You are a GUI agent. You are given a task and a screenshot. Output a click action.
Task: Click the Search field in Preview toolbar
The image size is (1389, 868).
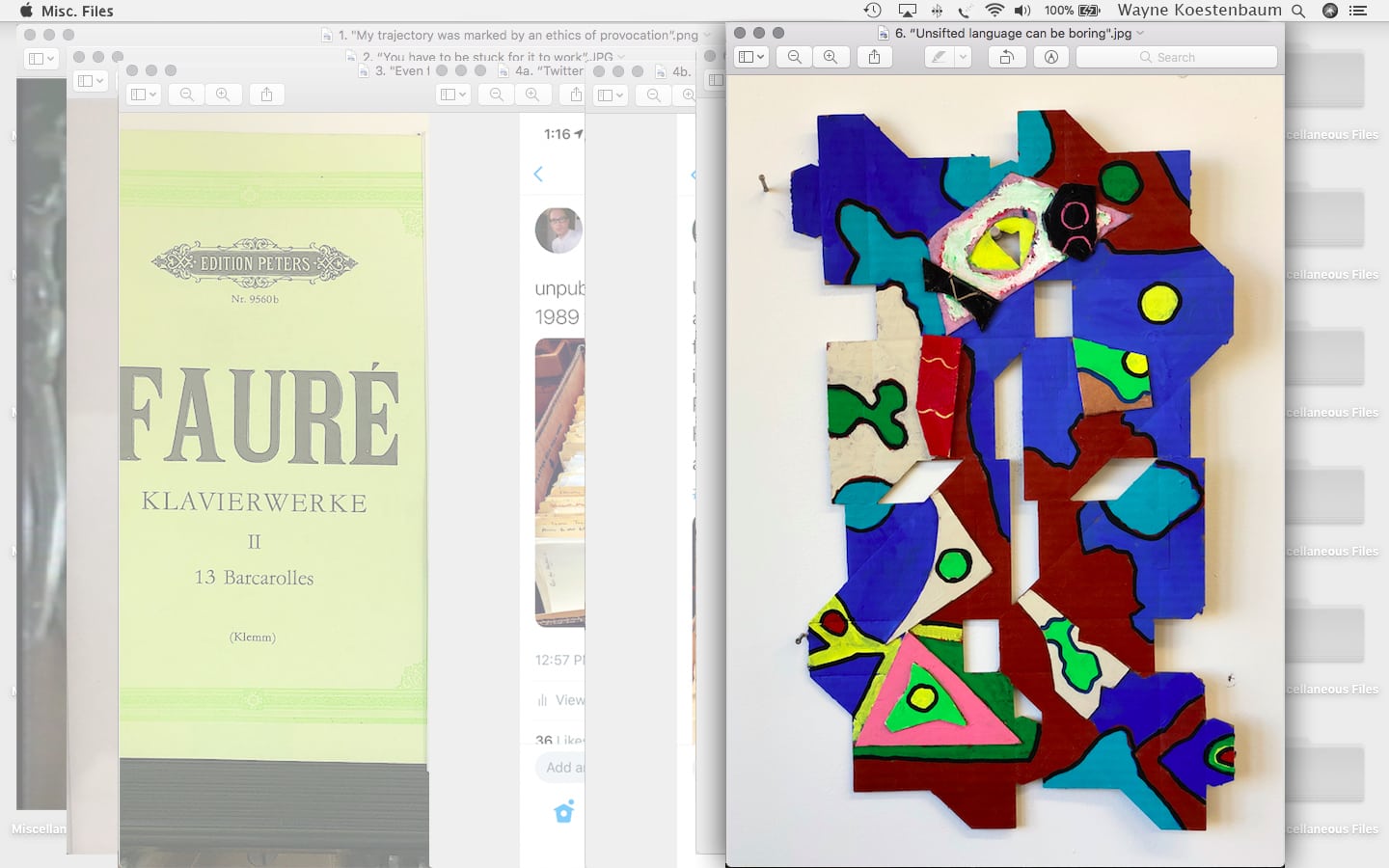pos(1176,57)
